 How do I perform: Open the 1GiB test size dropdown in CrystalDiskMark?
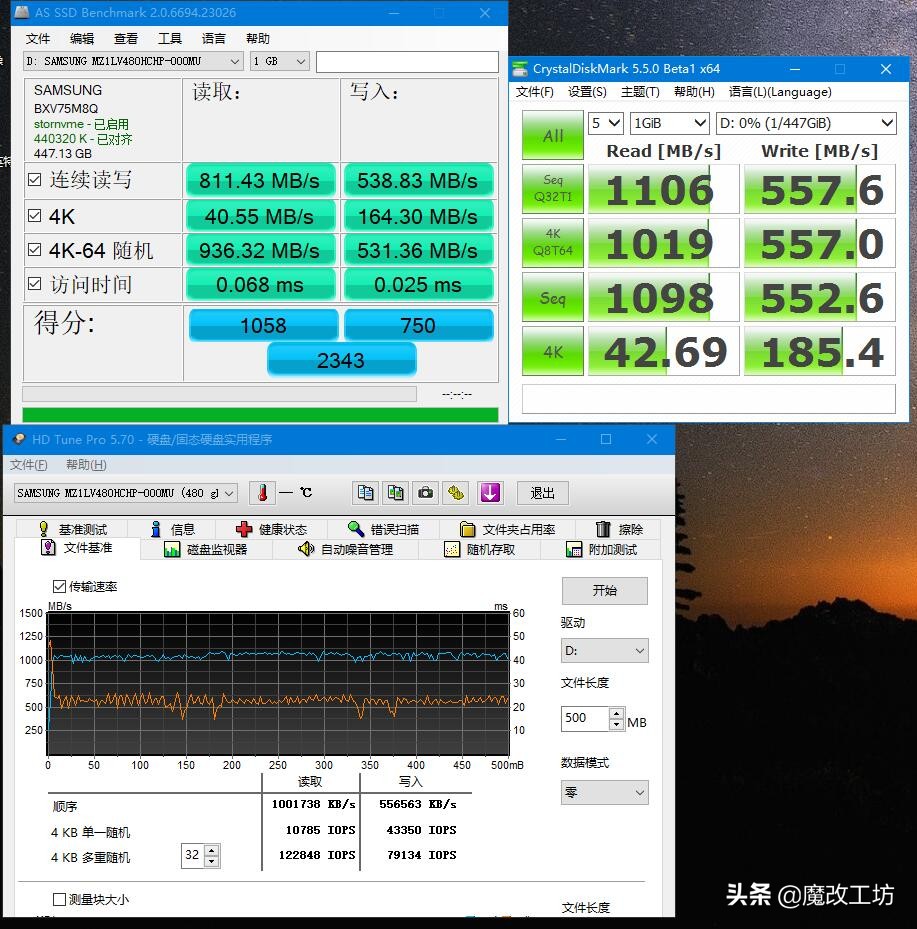coord(668,123)
